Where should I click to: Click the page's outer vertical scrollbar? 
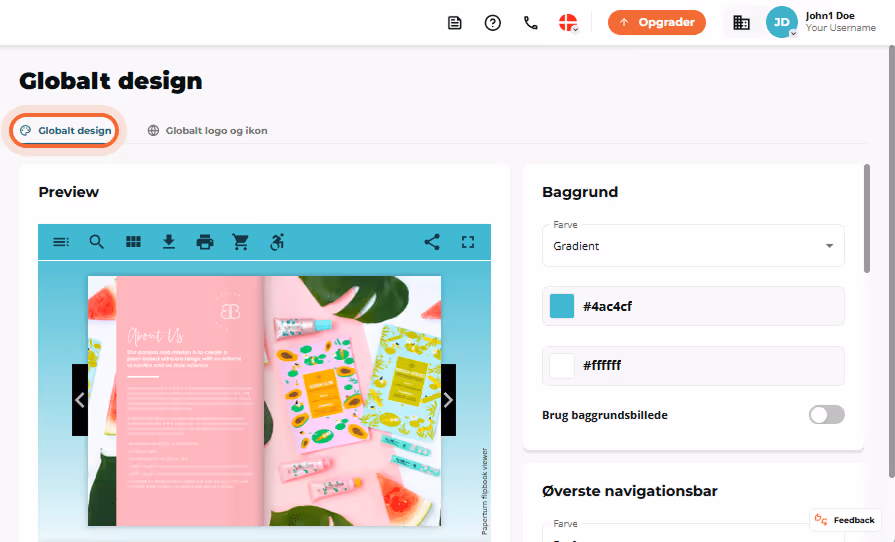892,261
